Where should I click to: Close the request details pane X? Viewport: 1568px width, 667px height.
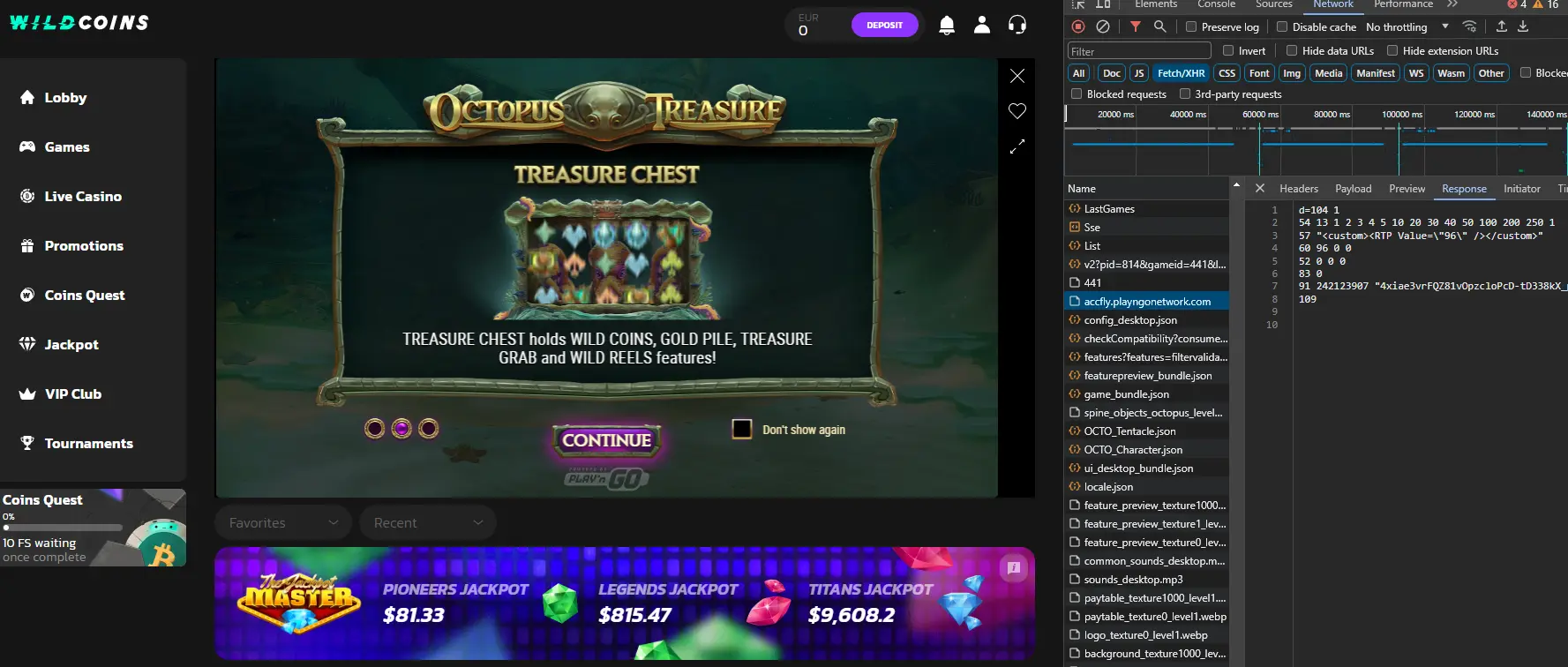coord(1260,188)
